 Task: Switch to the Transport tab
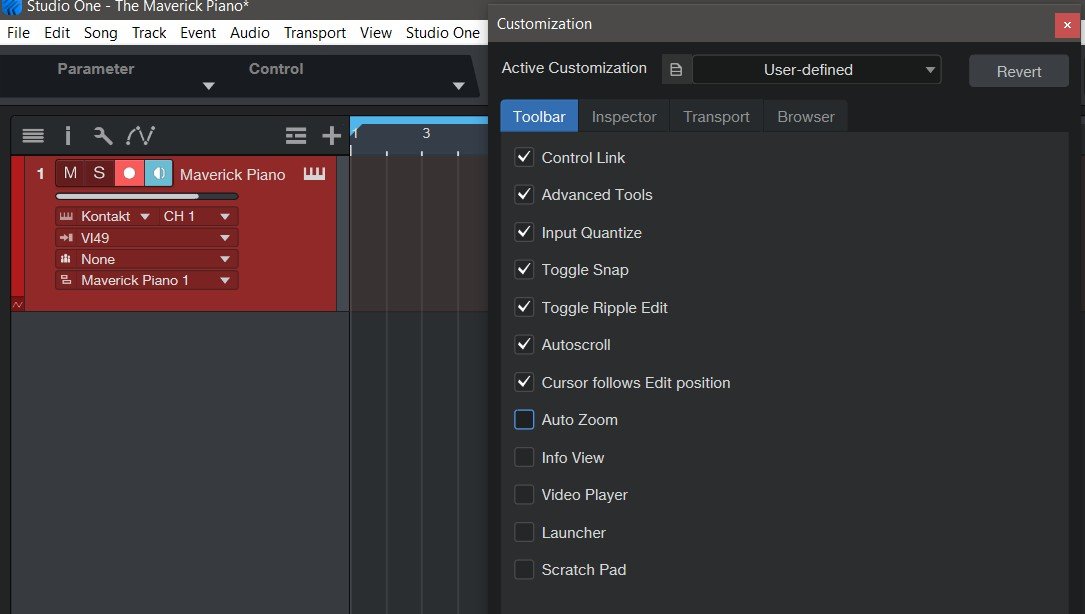tap(716, 117)
